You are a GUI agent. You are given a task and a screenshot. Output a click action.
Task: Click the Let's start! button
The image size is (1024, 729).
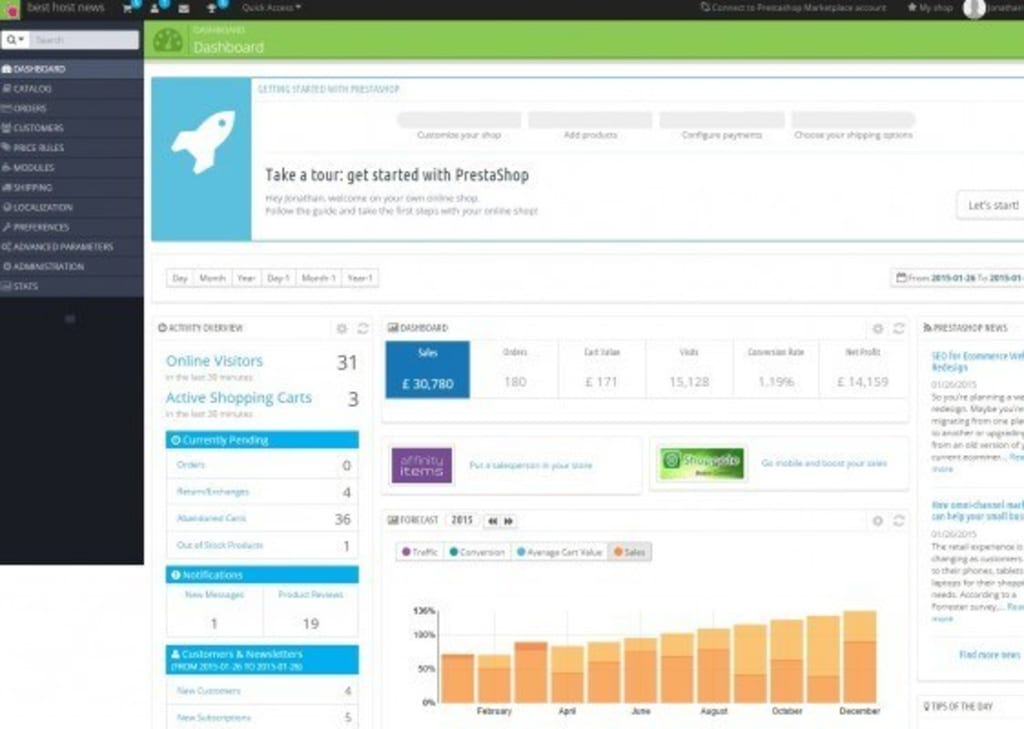coord(992,205)
